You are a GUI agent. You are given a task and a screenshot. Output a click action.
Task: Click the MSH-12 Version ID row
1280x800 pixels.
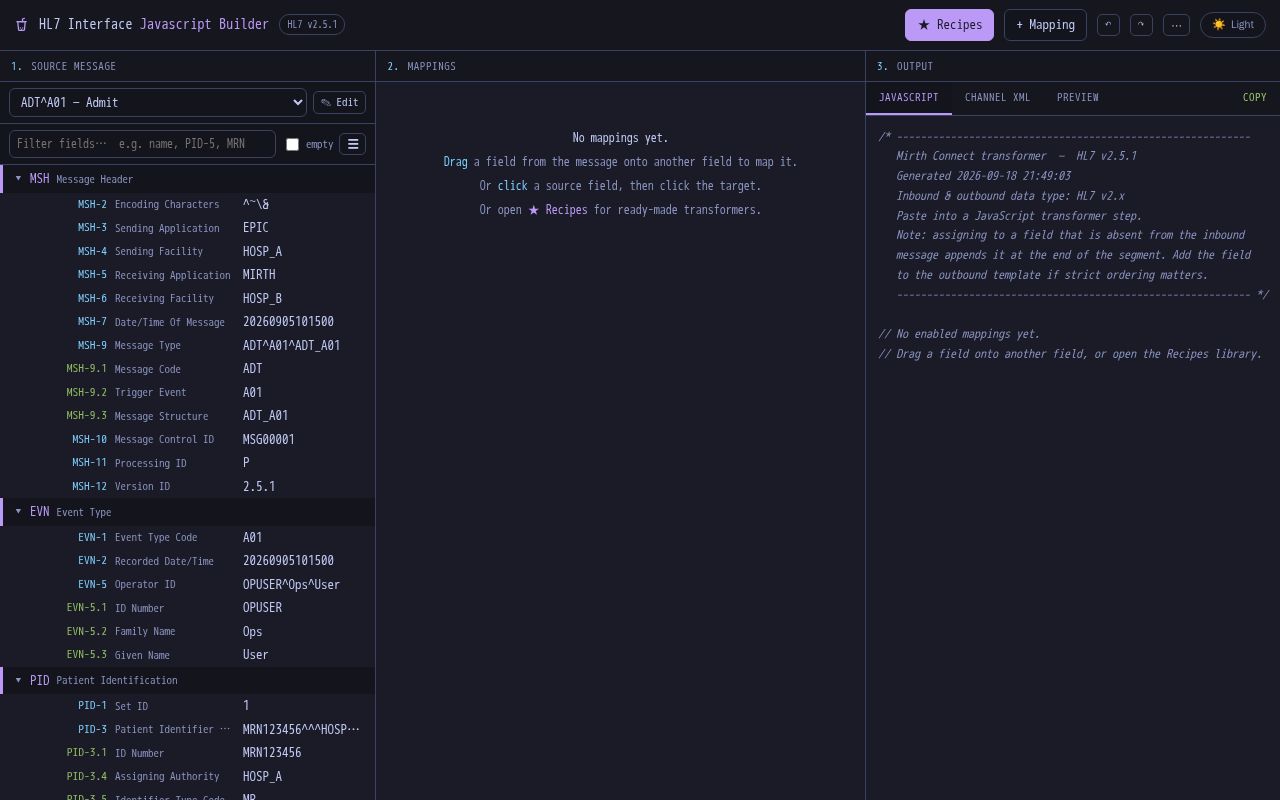pyautogui.click(x=187, y=486)
